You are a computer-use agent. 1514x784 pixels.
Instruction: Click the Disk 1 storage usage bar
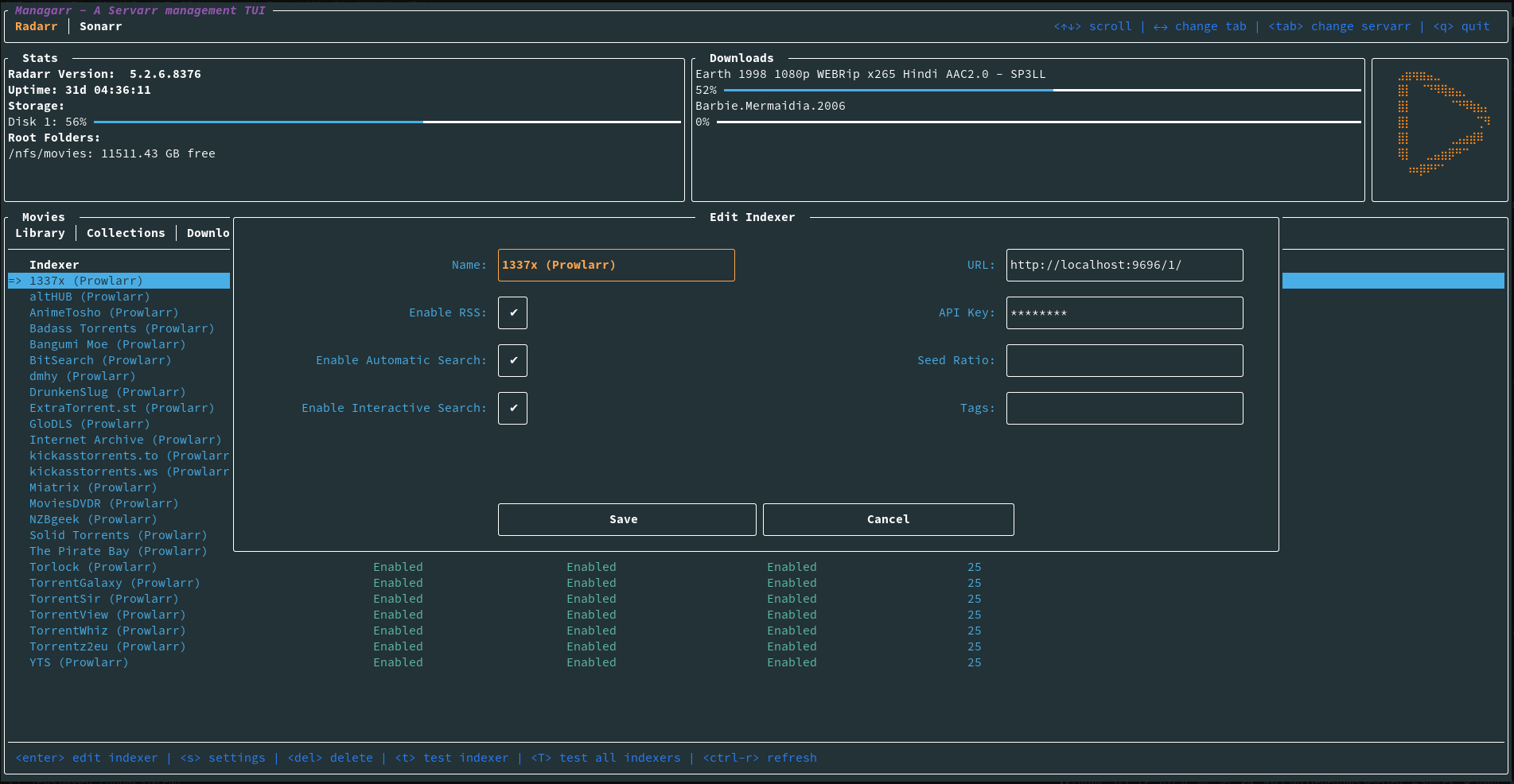tap(387, 122)
